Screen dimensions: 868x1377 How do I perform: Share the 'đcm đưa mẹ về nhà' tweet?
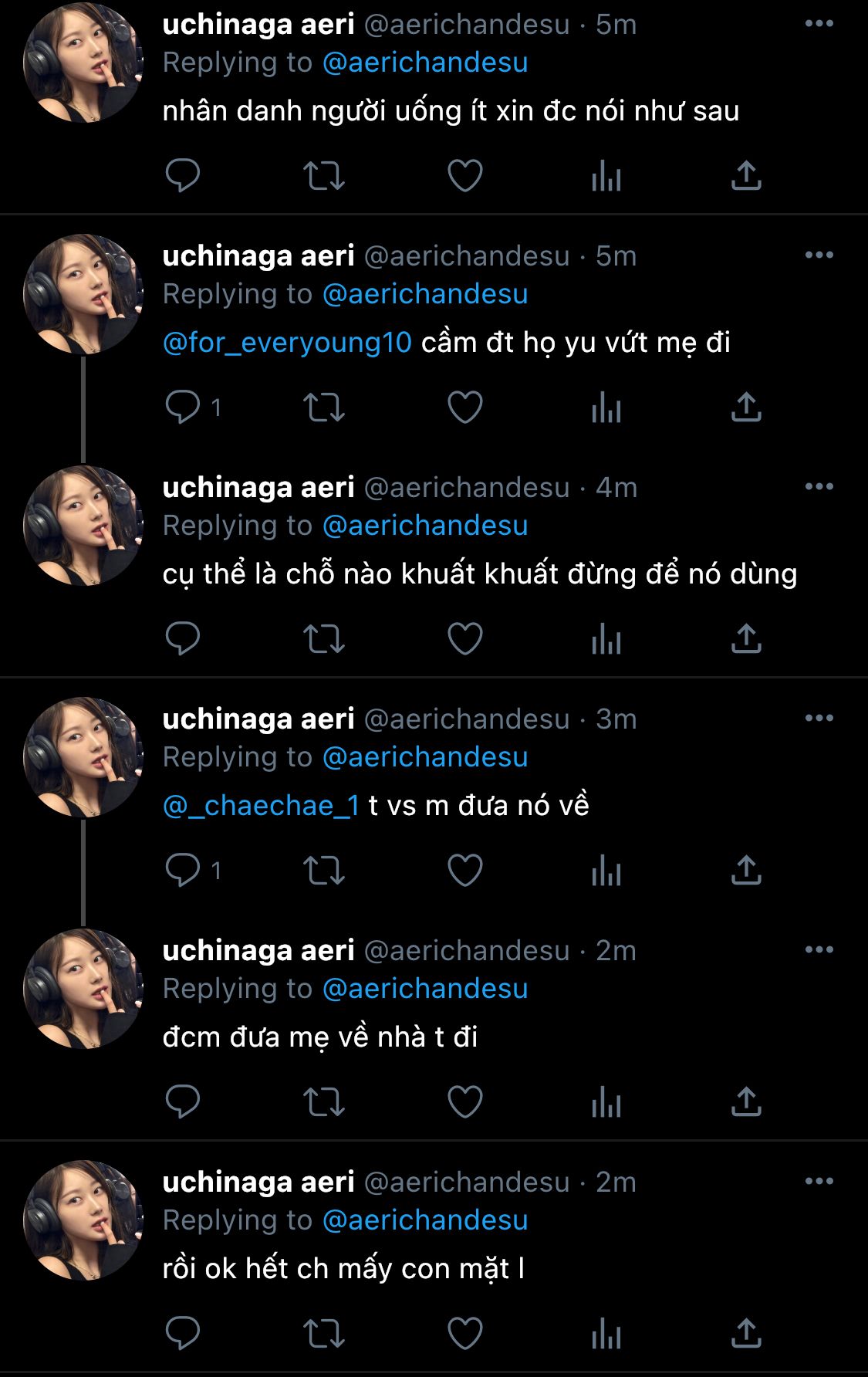[746, 1102]
